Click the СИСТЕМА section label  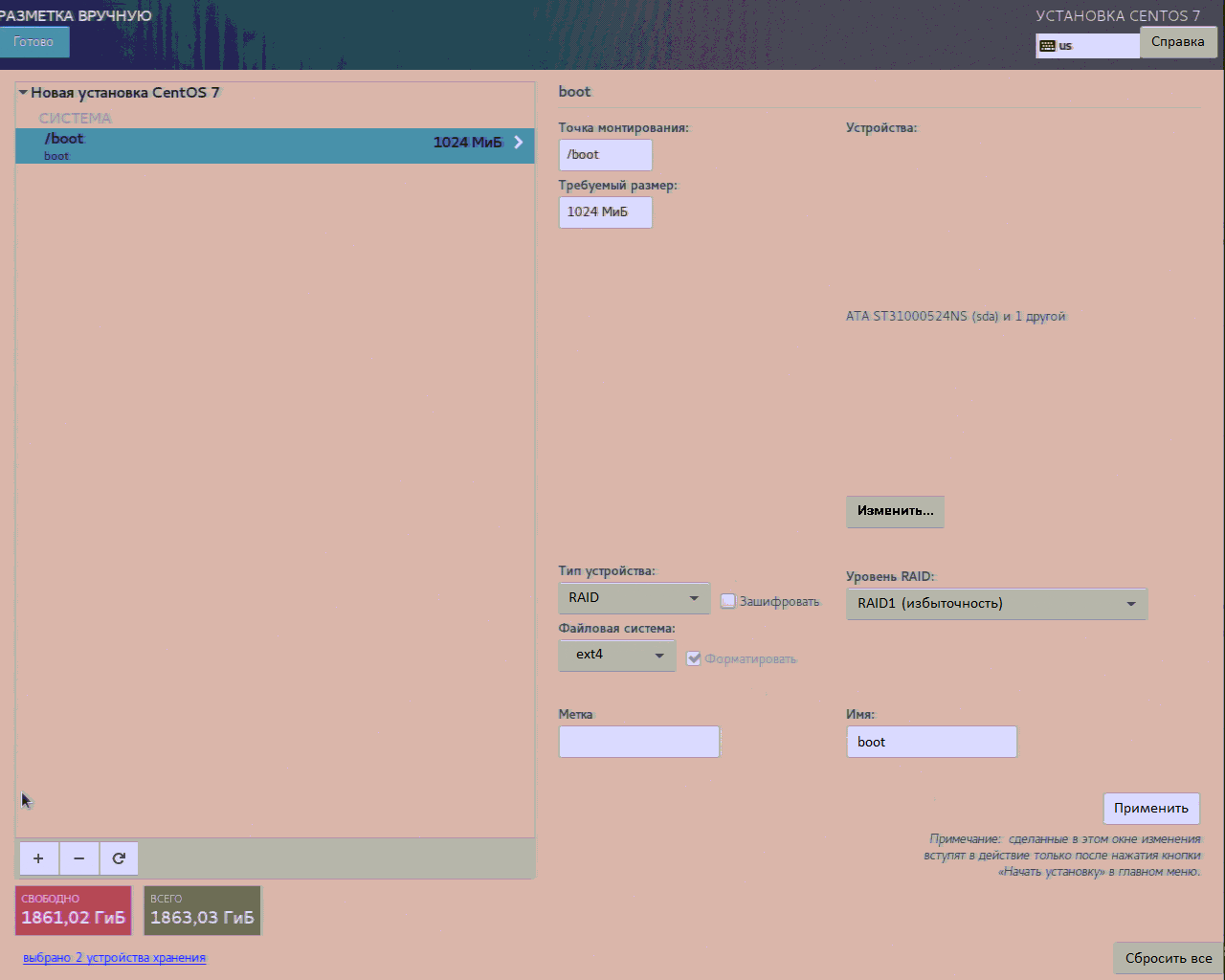point(76,118)
